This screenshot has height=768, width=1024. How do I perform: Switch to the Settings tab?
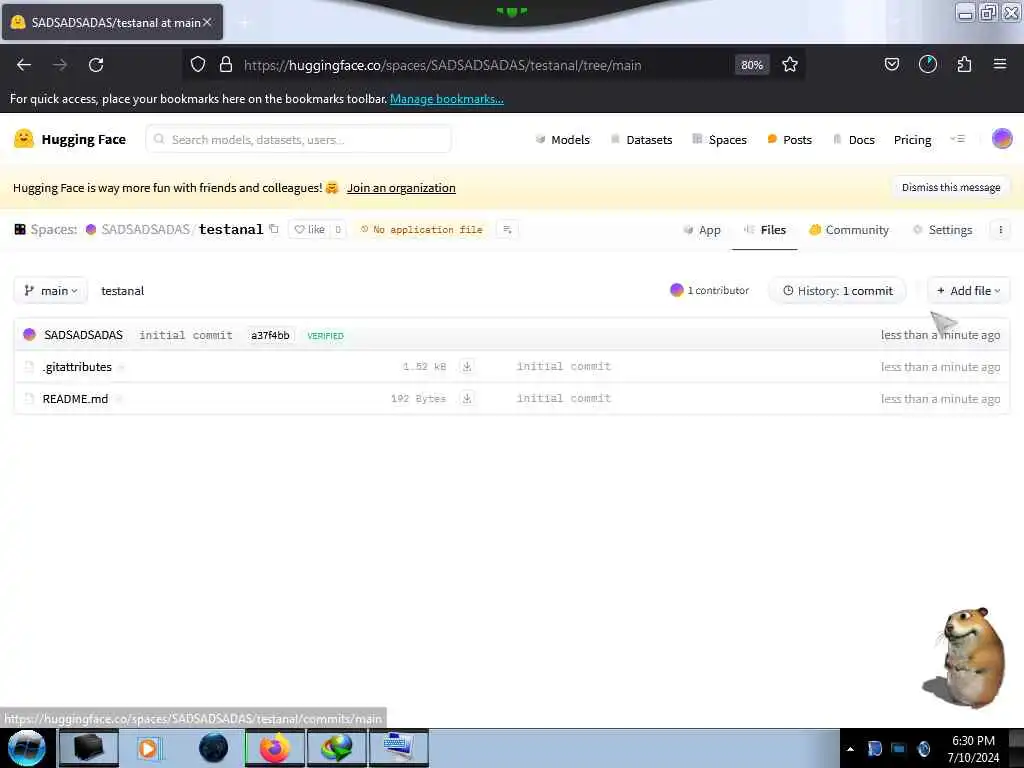point(942,230)
